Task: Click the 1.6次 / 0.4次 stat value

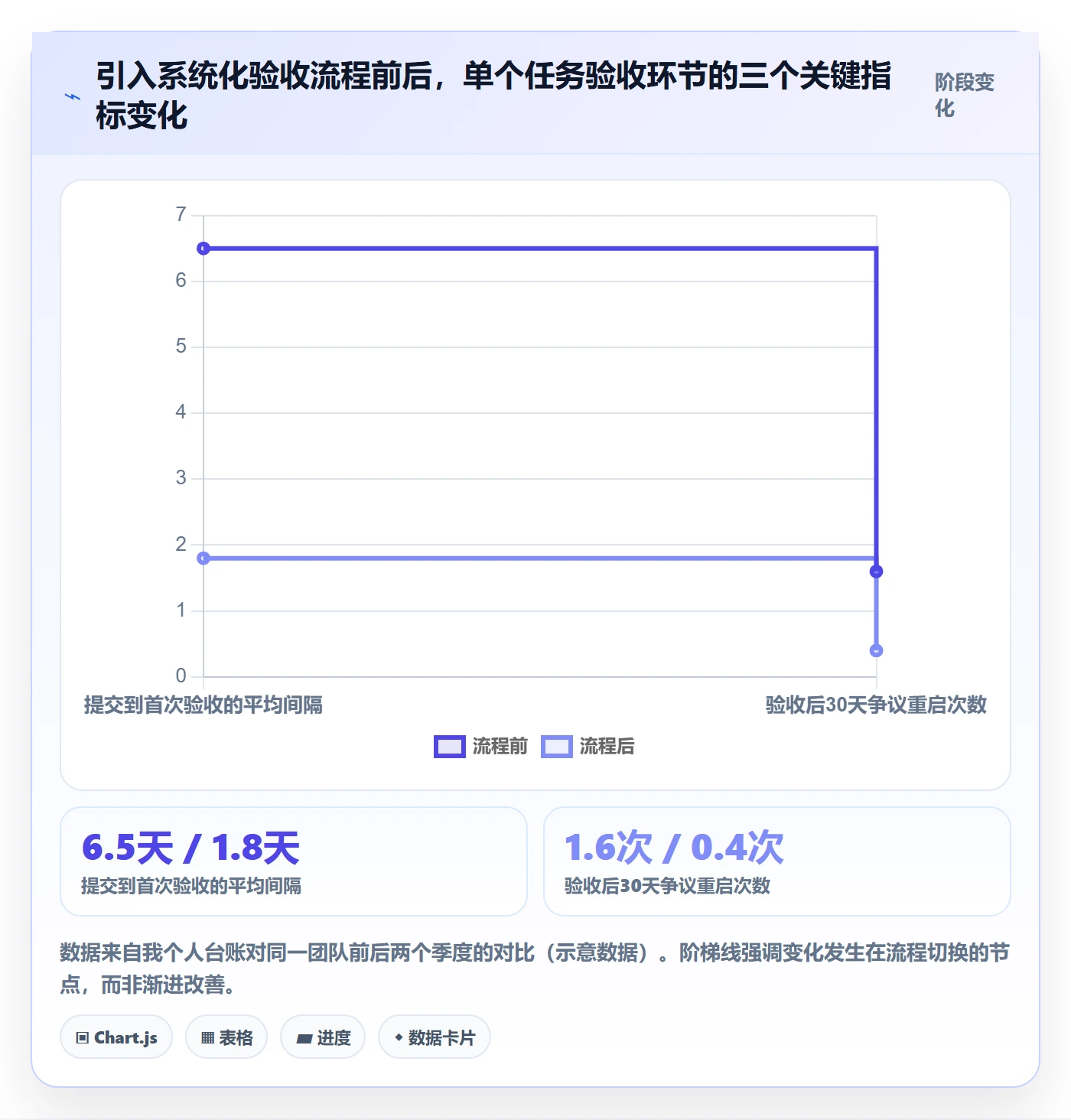Action: pyautogui.click(x=674, y=848)
